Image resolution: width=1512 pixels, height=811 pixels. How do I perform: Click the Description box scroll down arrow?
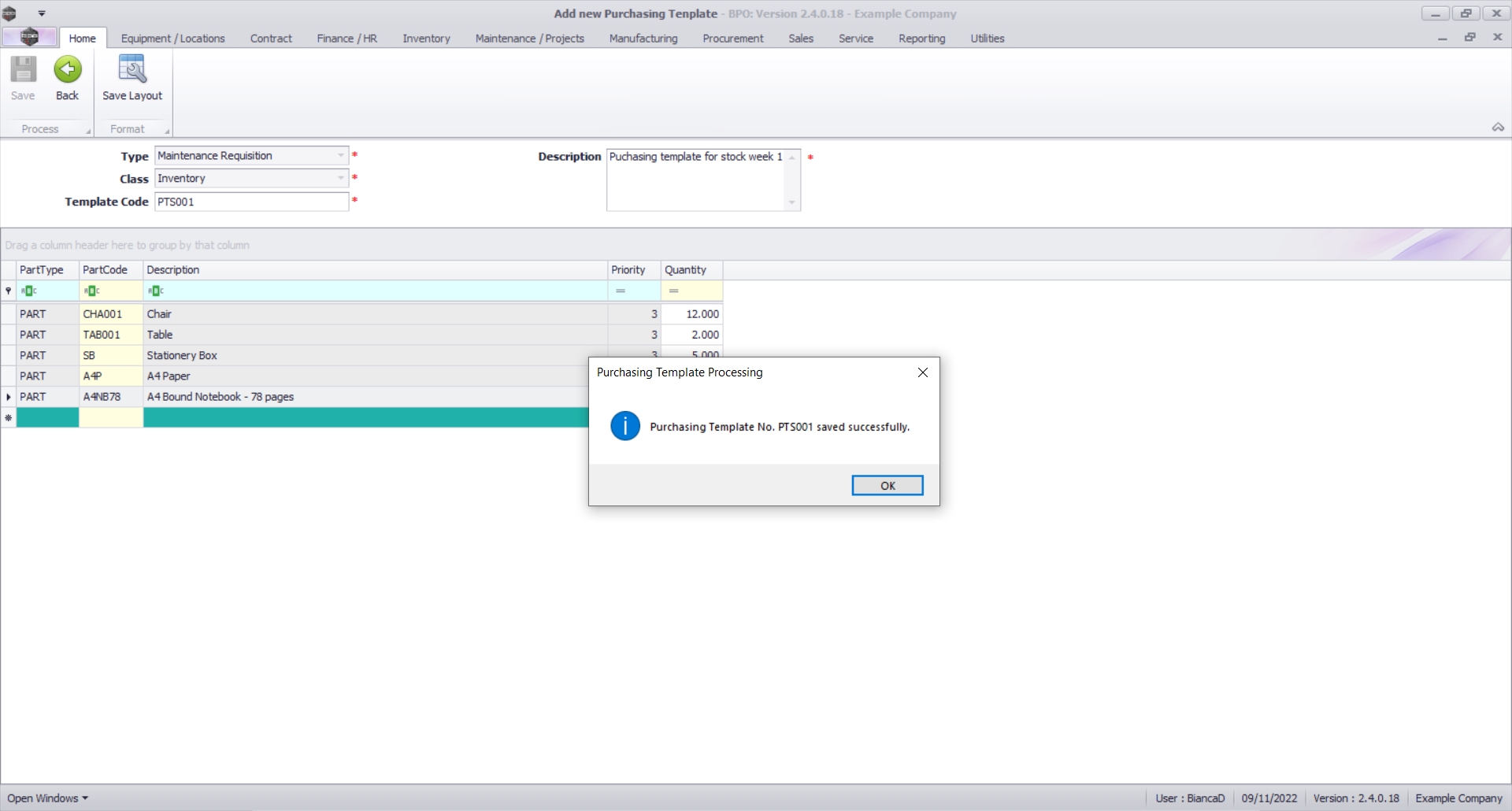(792, 203)
